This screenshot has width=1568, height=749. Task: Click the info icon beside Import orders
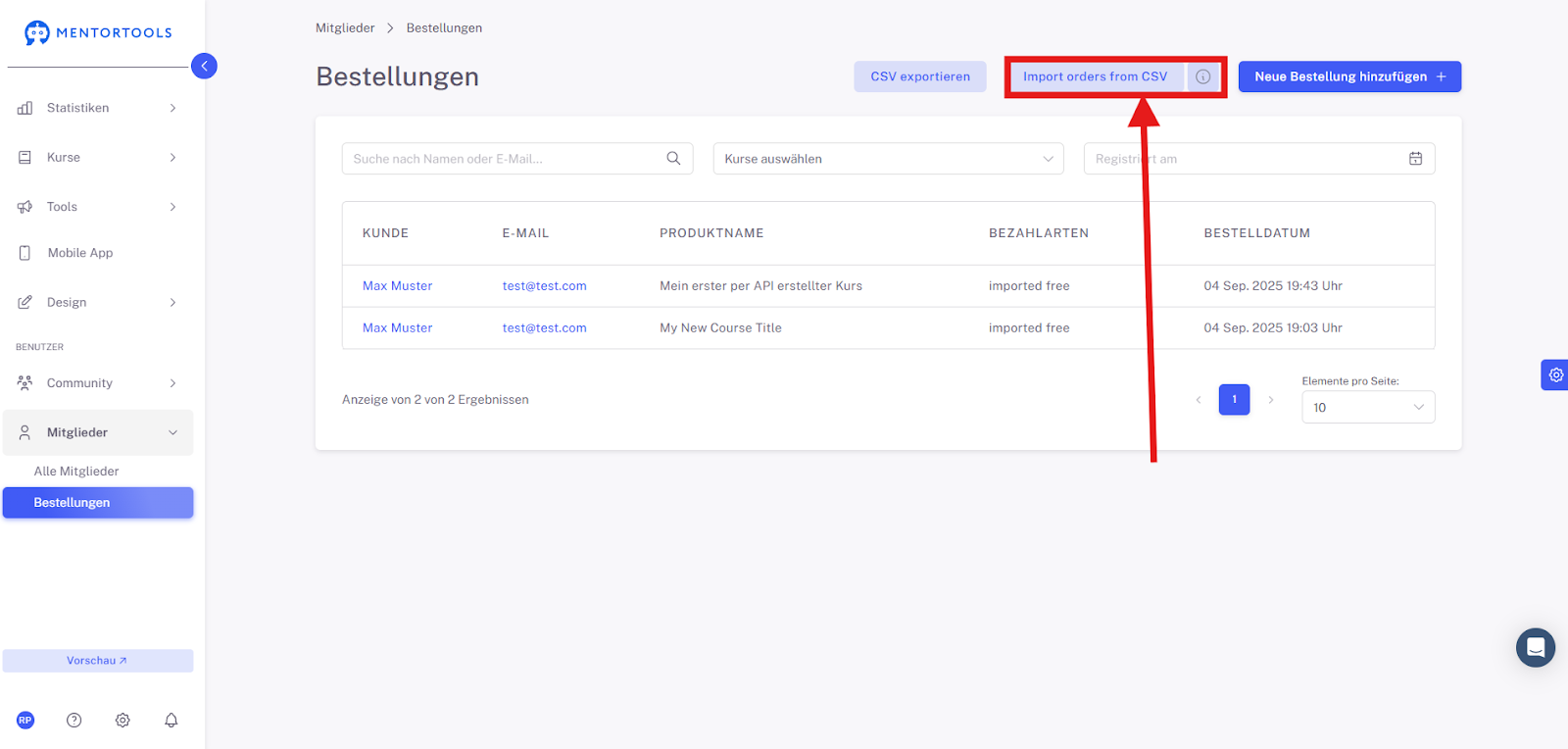(x=1203, y=76)
